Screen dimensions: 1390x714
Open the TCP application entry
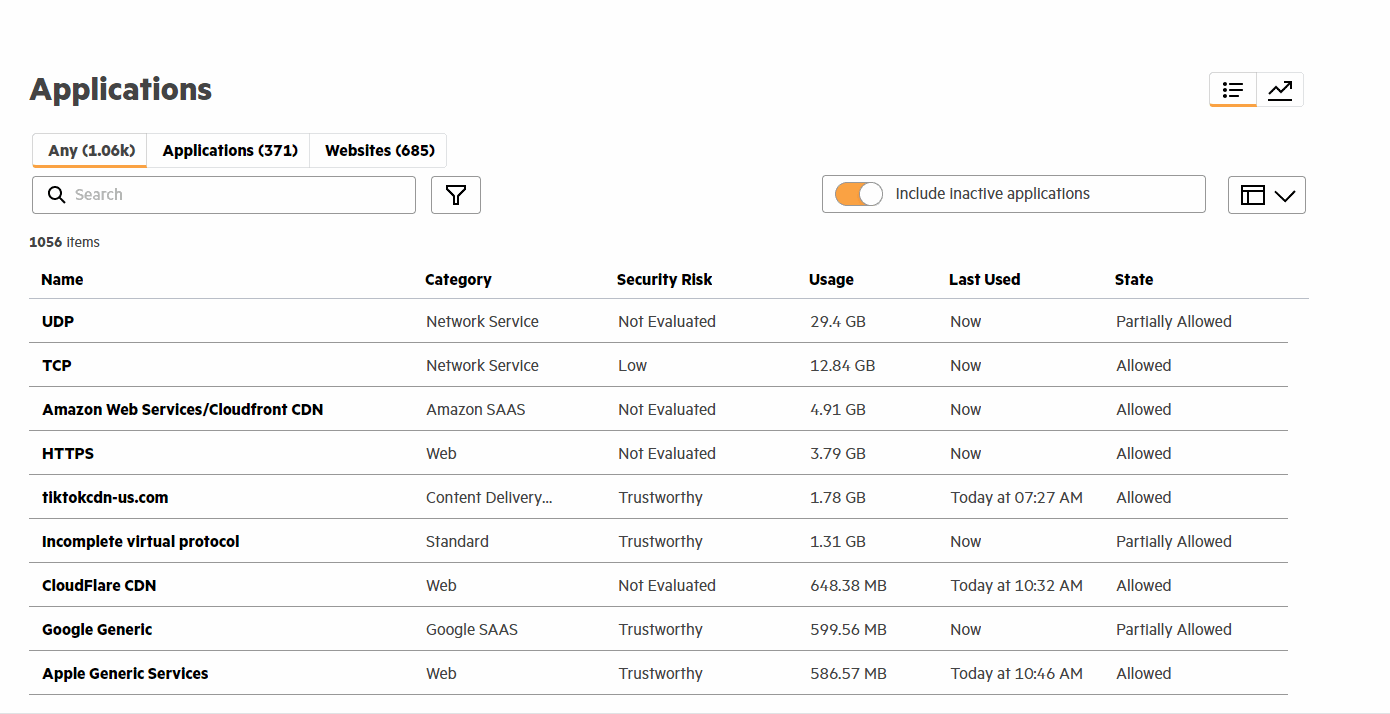[57, 366]
